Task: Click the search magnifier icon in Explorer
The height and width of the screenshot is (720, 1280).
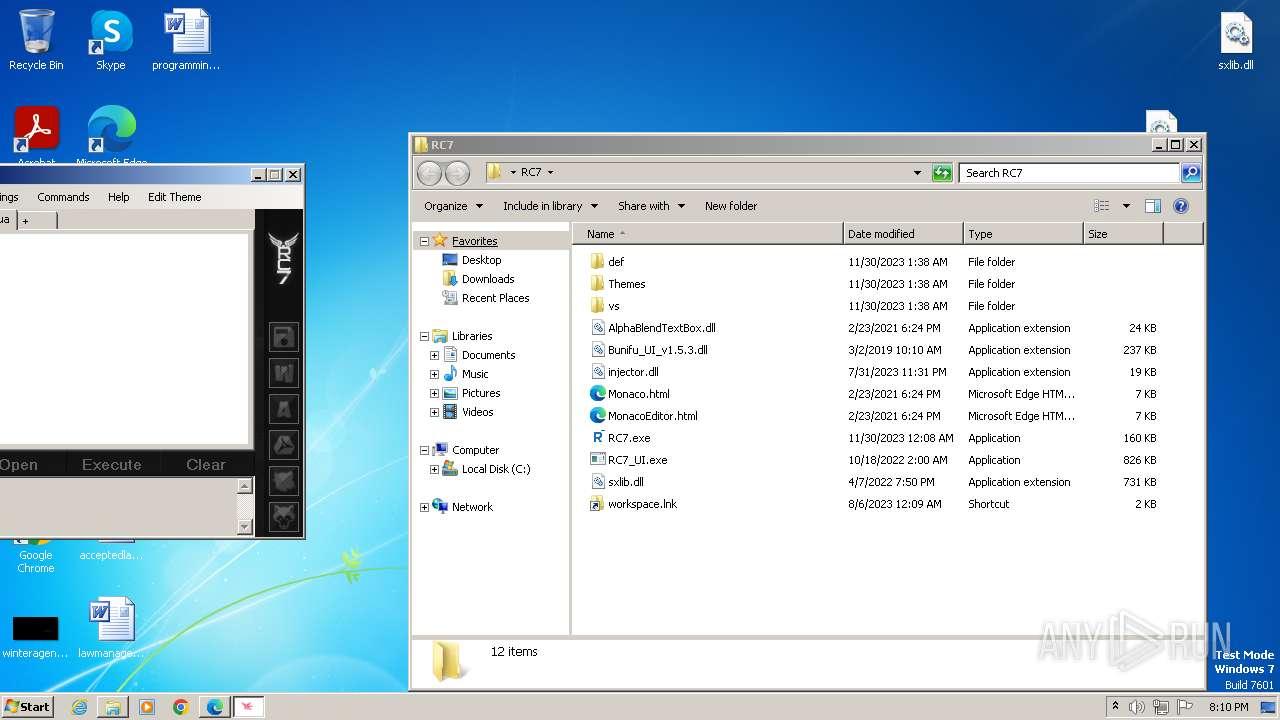Action: tap(1190, 173)
